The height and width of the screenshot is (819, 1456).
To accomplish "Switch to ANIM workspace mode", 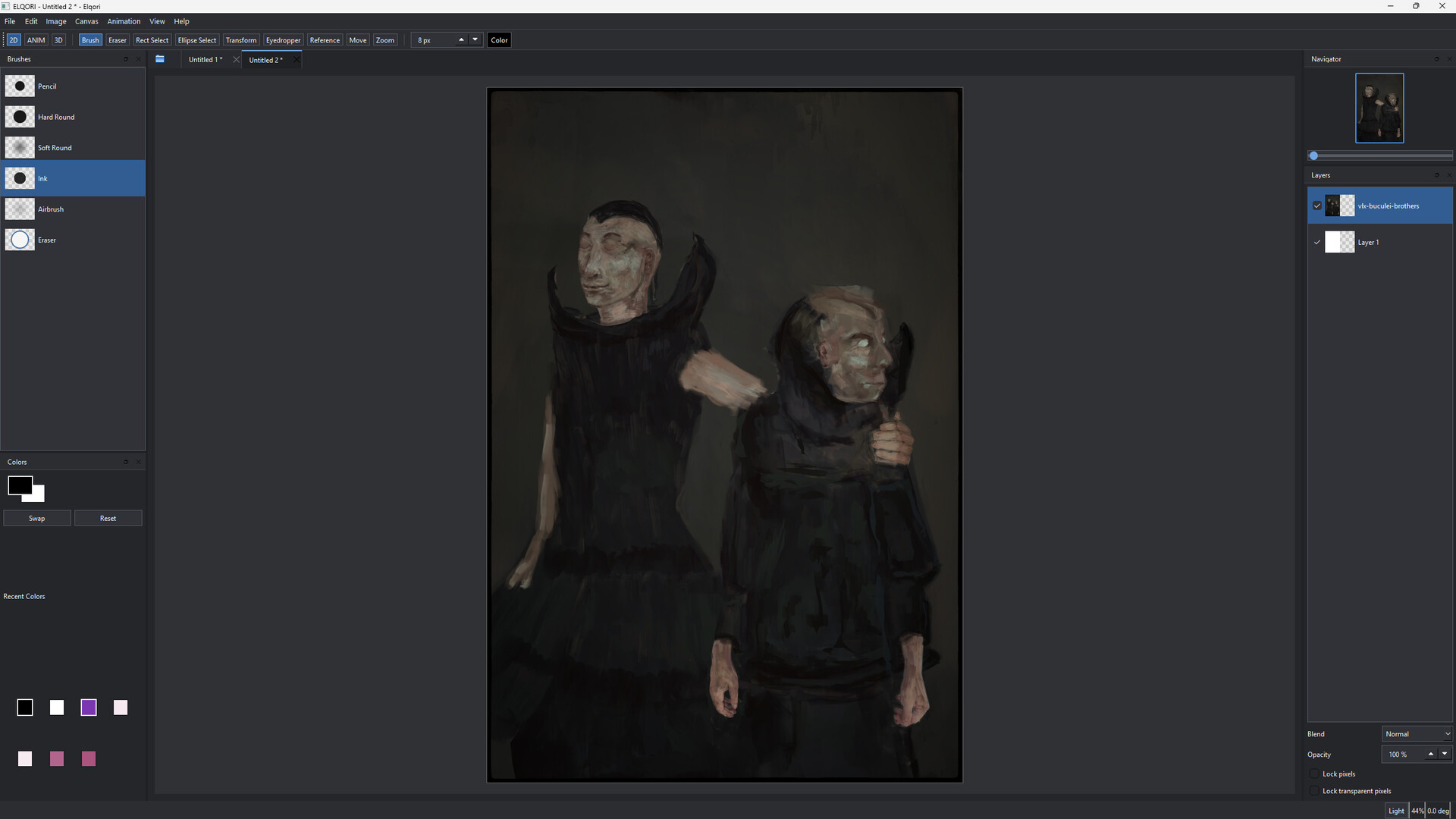I will click(x=36, y=40).
